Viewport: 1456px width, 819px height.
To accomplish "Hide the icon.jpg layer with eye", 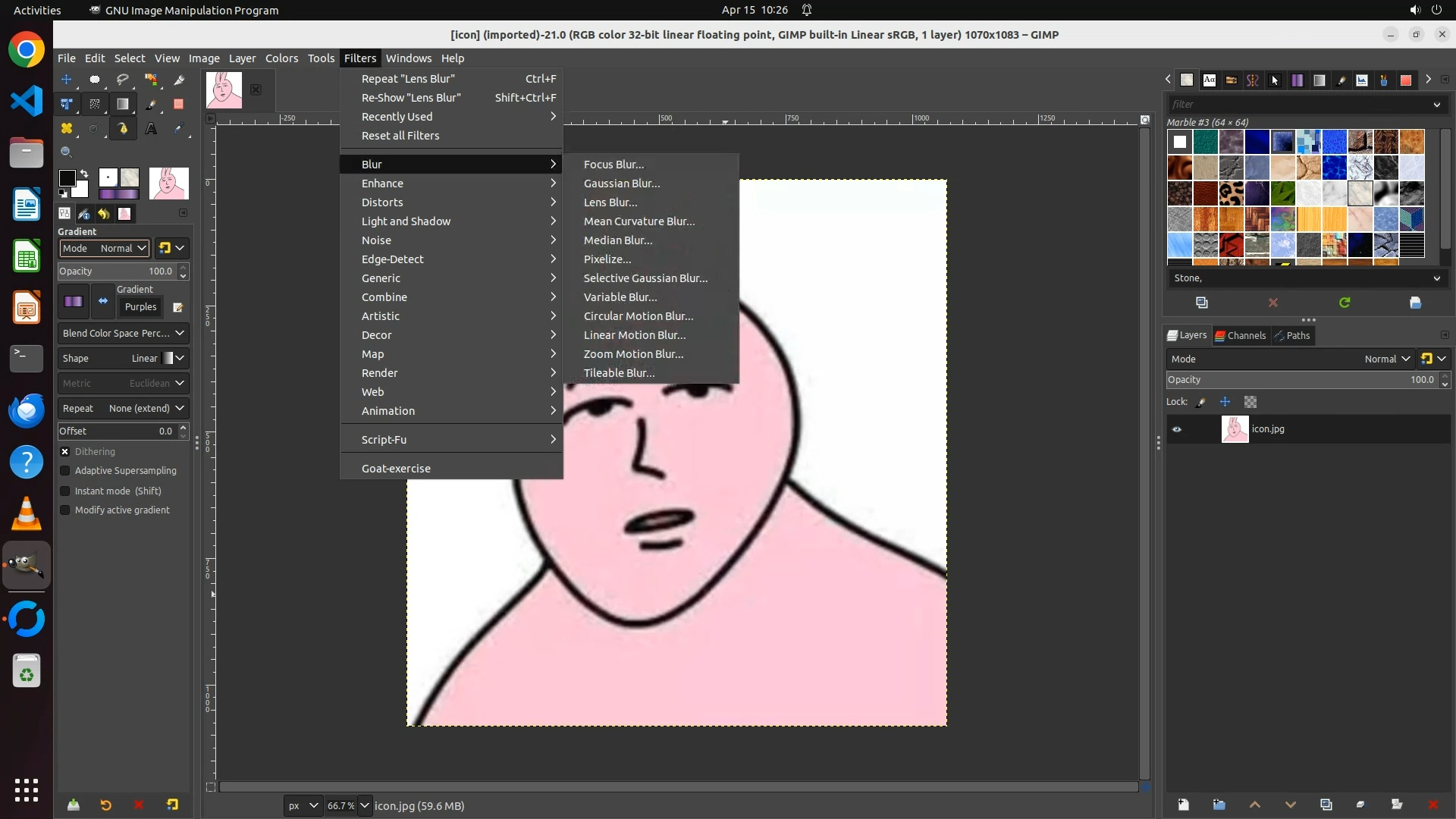I will pos(1177,429).
